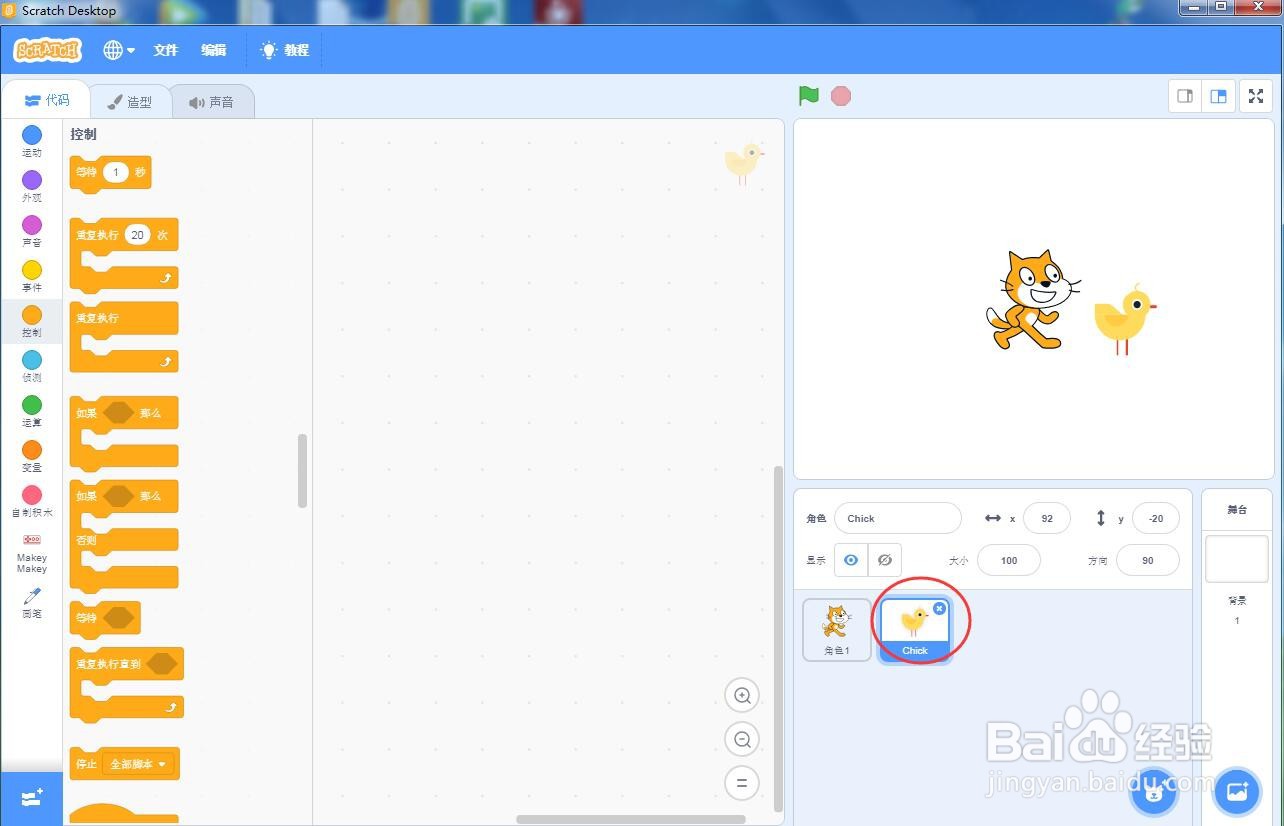
Task: Open the language globe menu
Action: 119,50
